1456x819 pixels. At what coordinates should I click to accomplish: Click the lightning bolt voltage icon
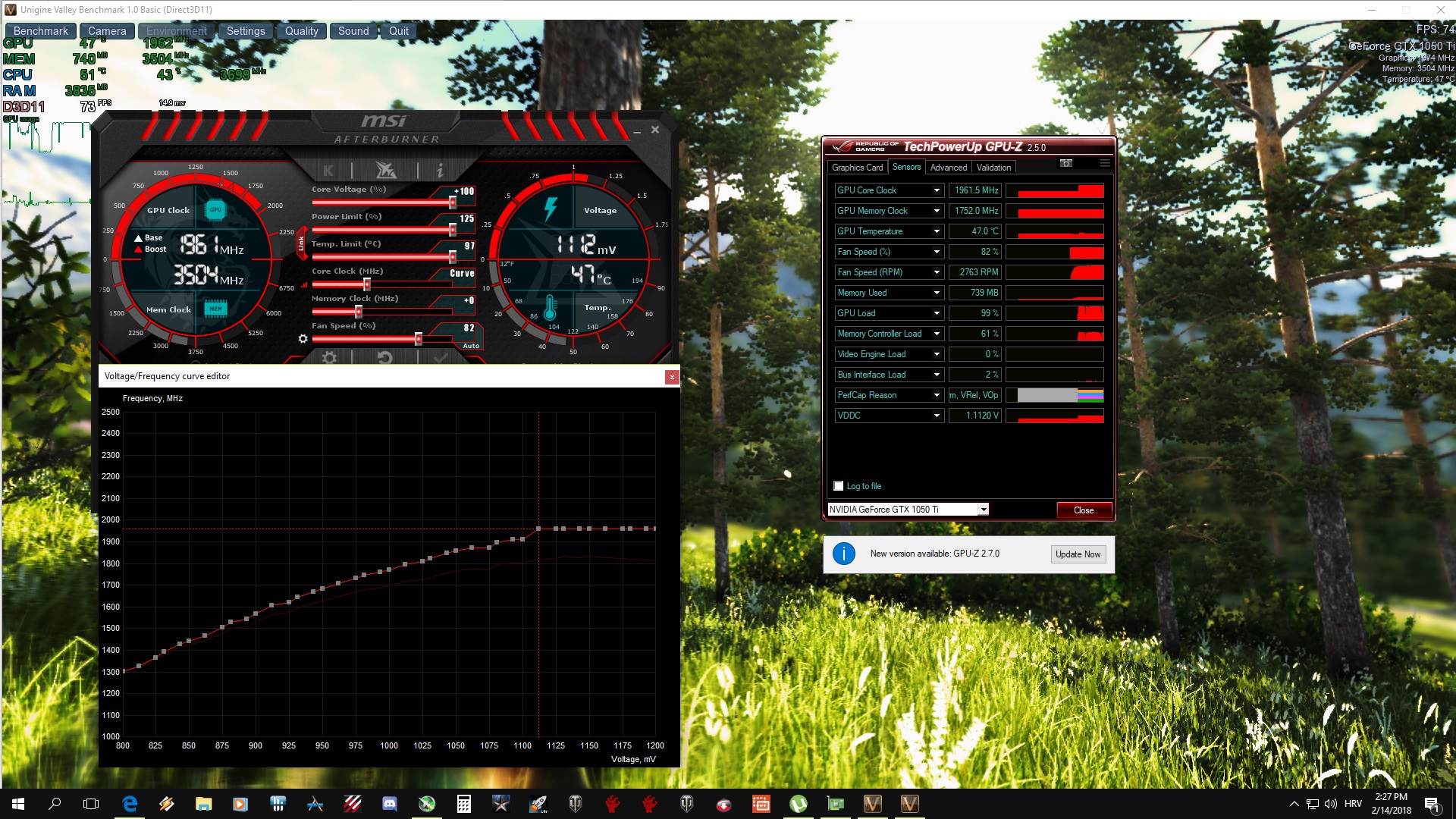click(551, 209)
